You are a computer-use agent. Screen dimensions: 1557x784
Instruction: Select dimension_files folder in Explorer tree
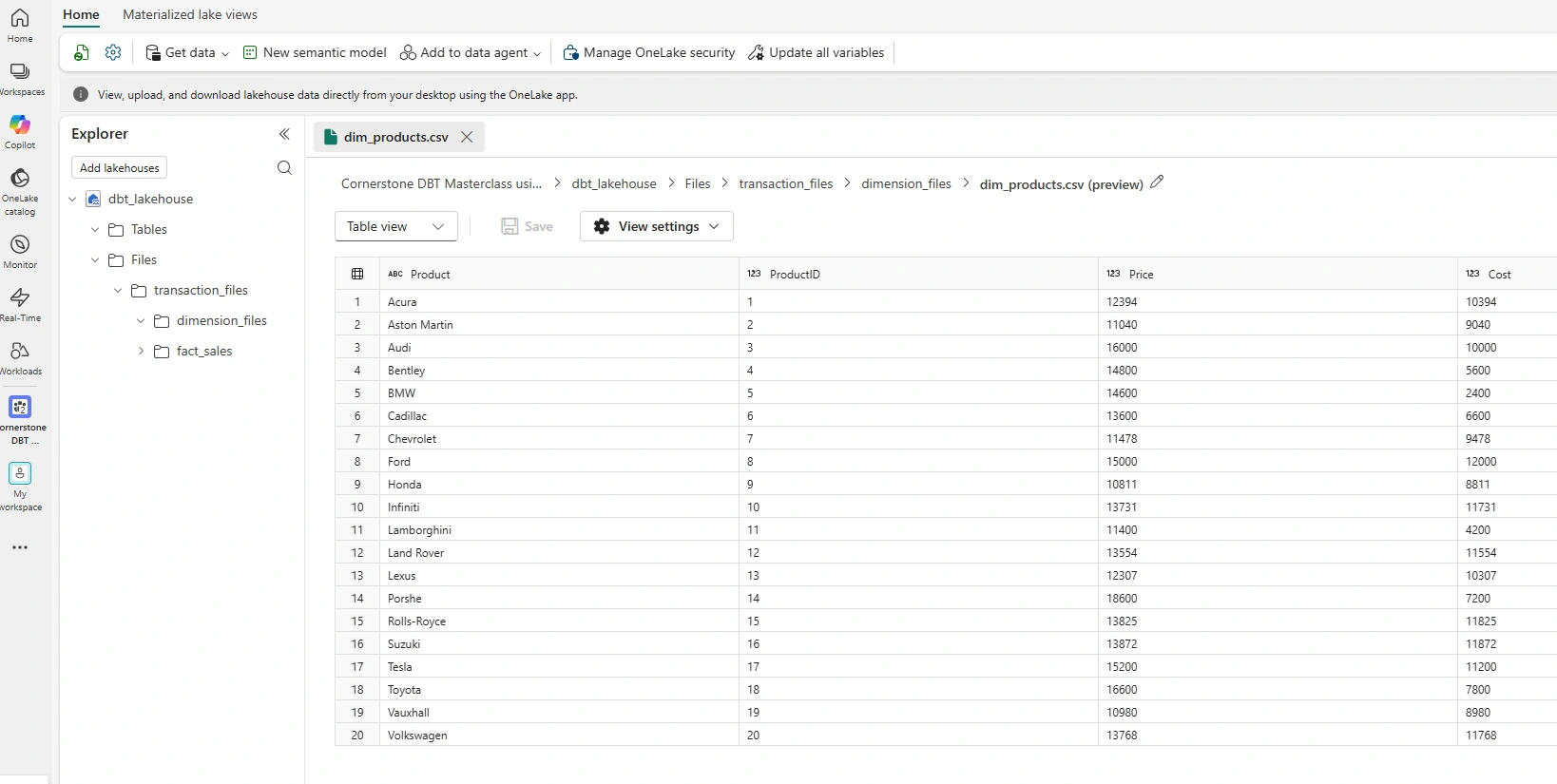click(221, 320)
